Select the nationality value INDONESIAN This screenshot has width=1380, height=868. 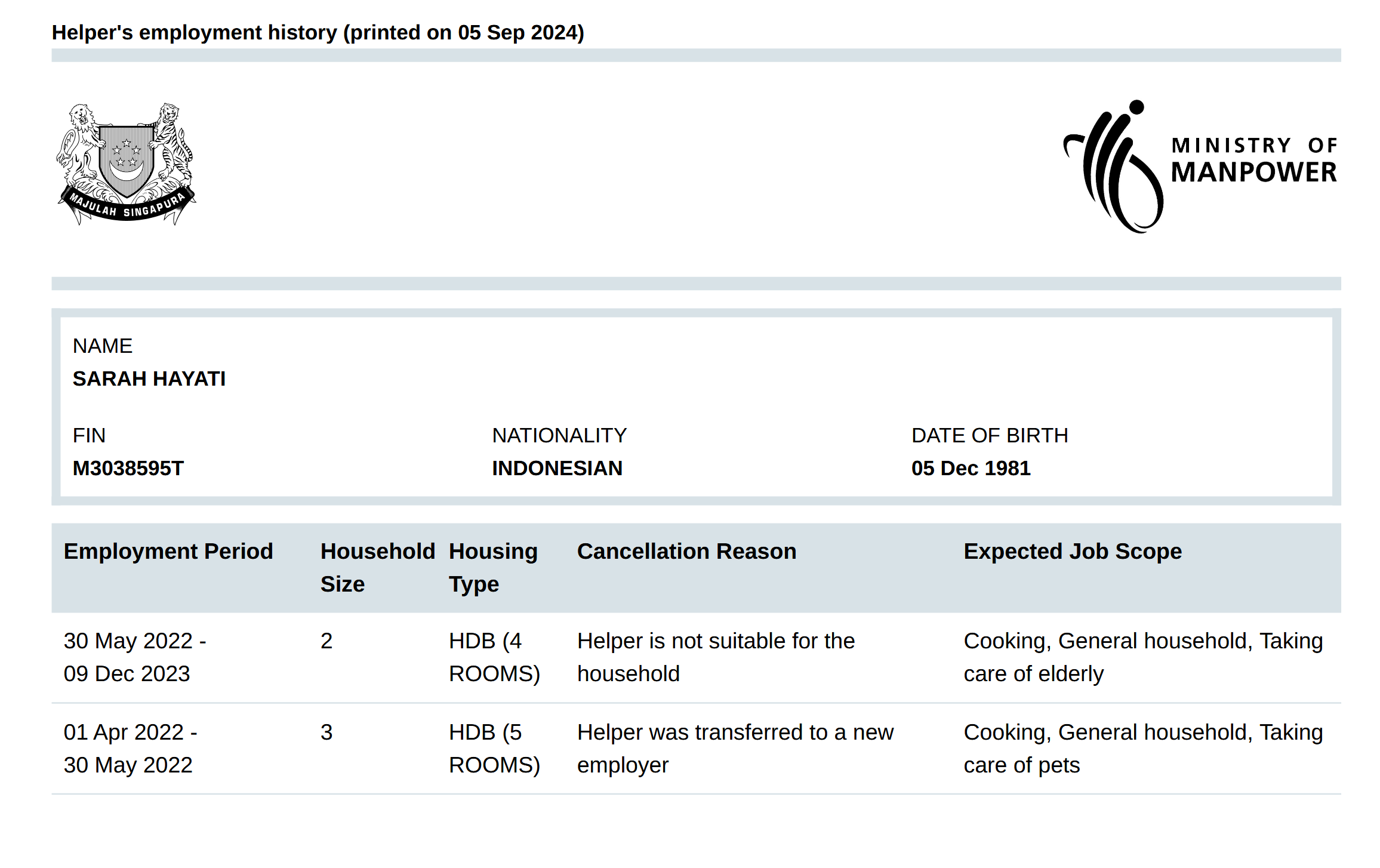[x=557, y=469]
